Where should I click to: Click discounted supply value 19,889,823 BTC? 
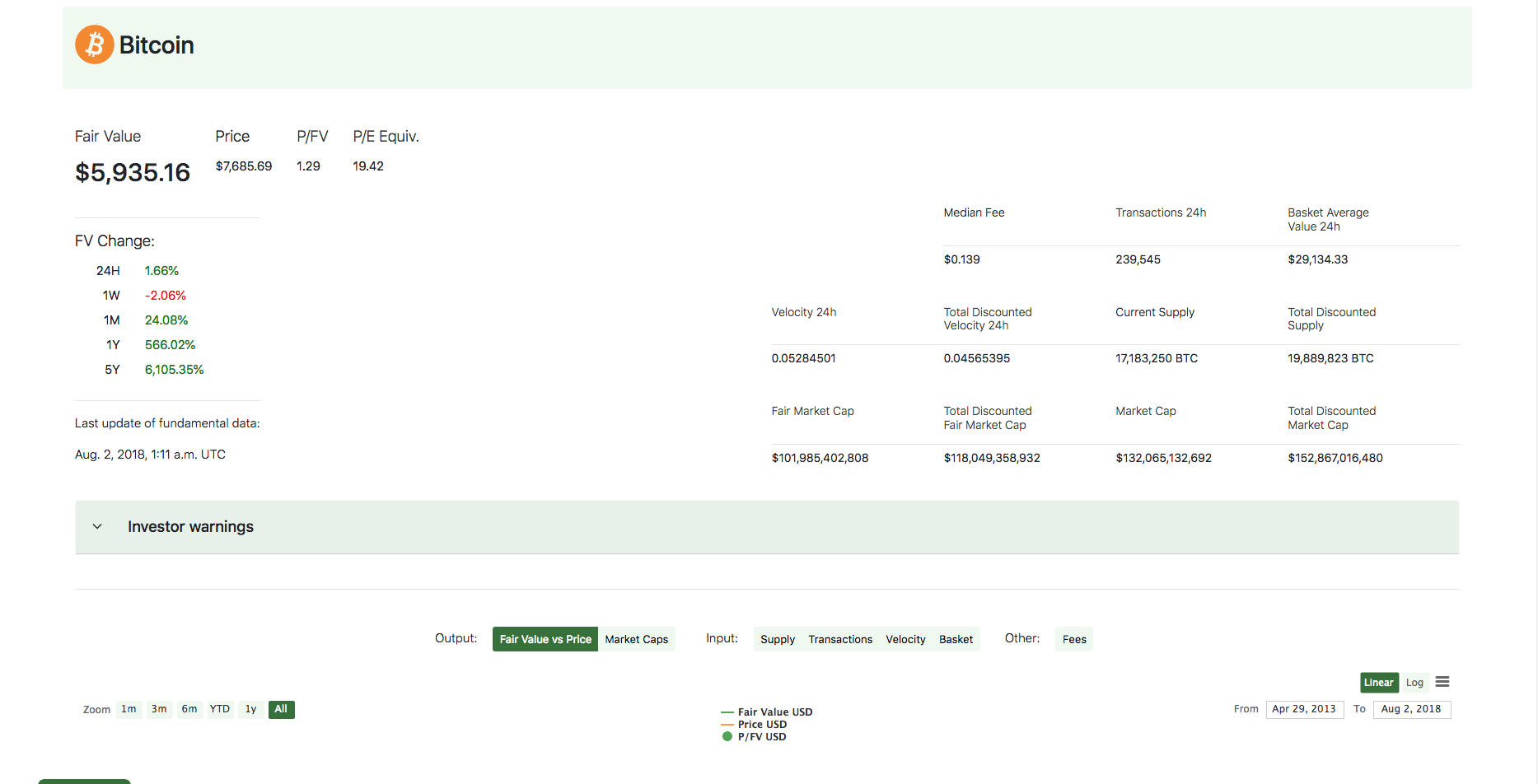(1331, 358)
